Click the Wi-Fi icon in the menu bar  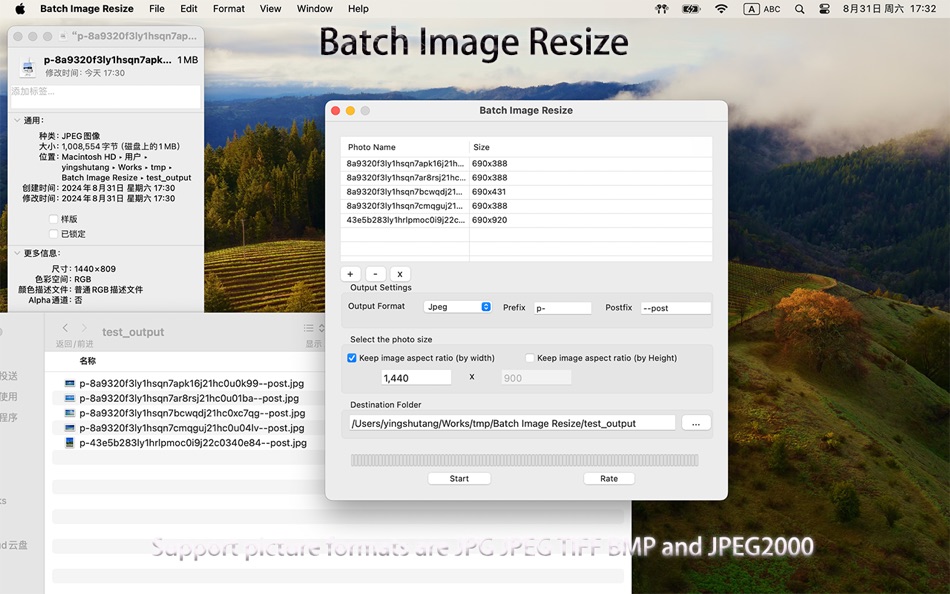pos(722,9)
